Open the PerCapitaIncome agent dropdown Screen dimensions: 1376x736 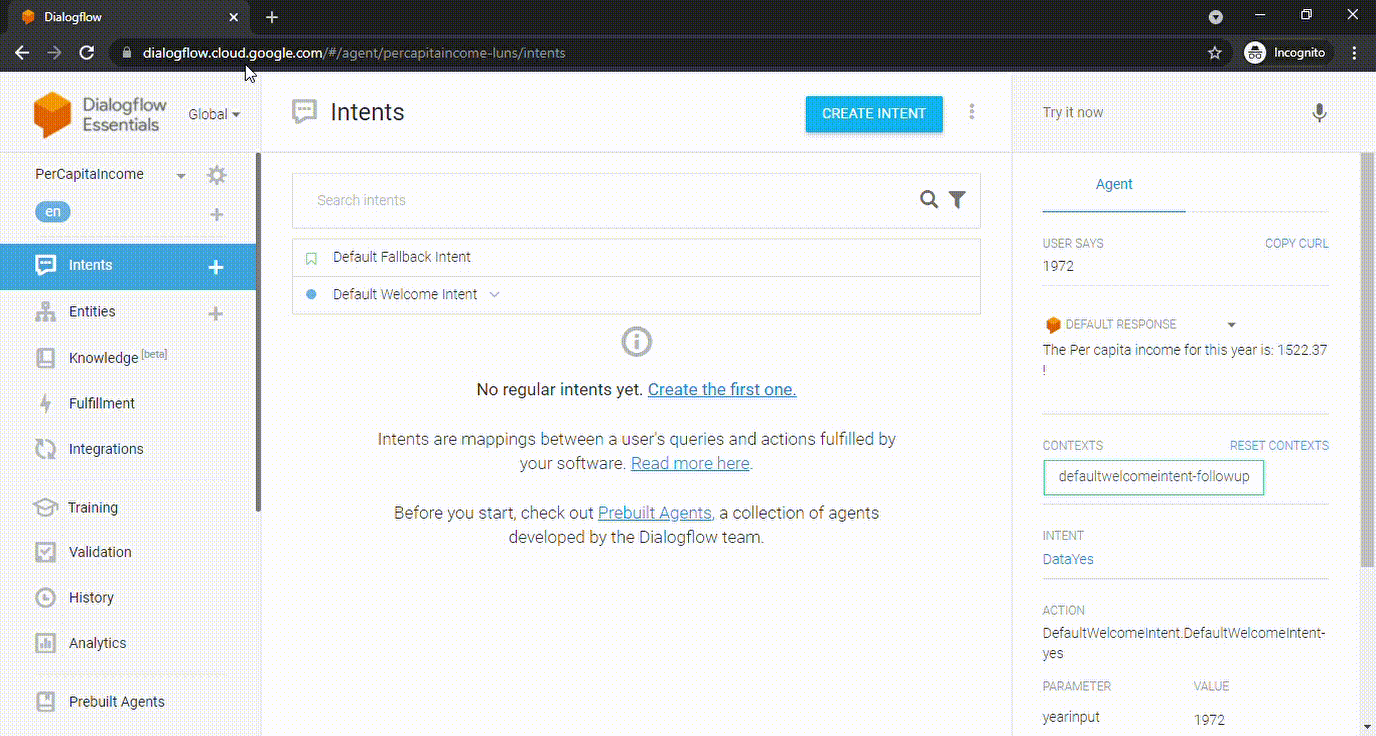click(181, 176)
